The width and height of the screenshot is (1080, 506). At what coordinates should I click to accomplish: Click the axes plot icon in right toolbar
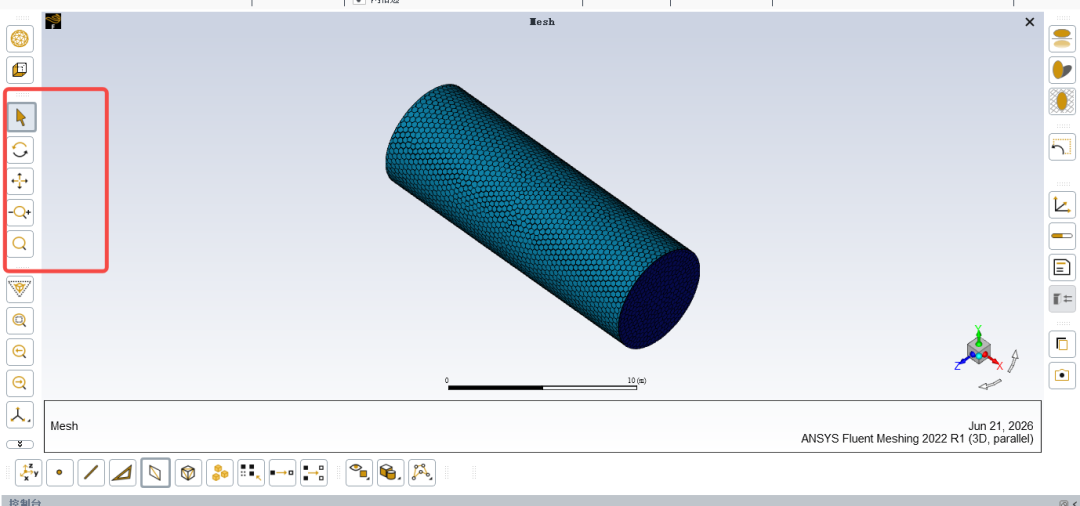pyautogui.click(x=1062, y=205)
